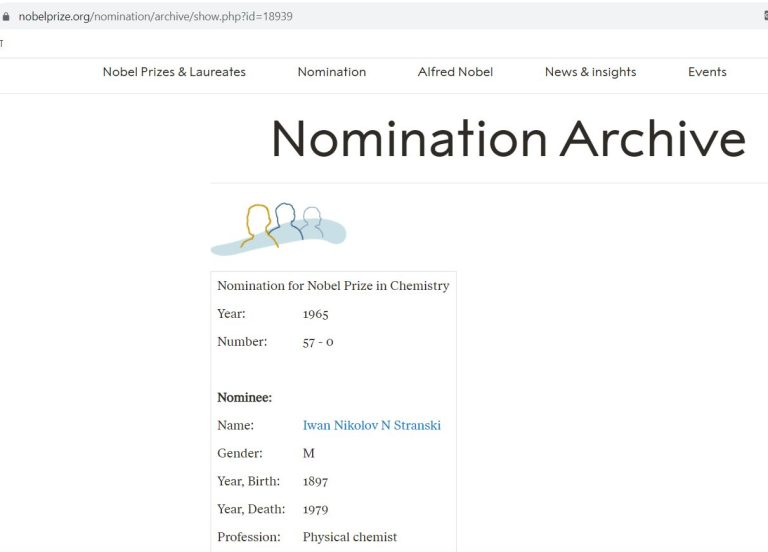This screenshot has width=768, height=552.
Task: Click the bold Nominee: section label
Action: 244,398
